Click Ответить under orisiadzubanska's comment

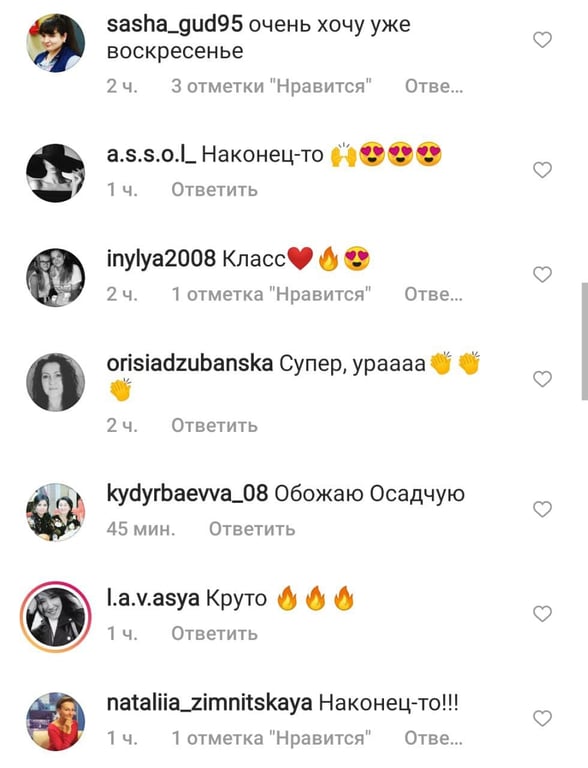pyautogui.click(x=214, y=426)
